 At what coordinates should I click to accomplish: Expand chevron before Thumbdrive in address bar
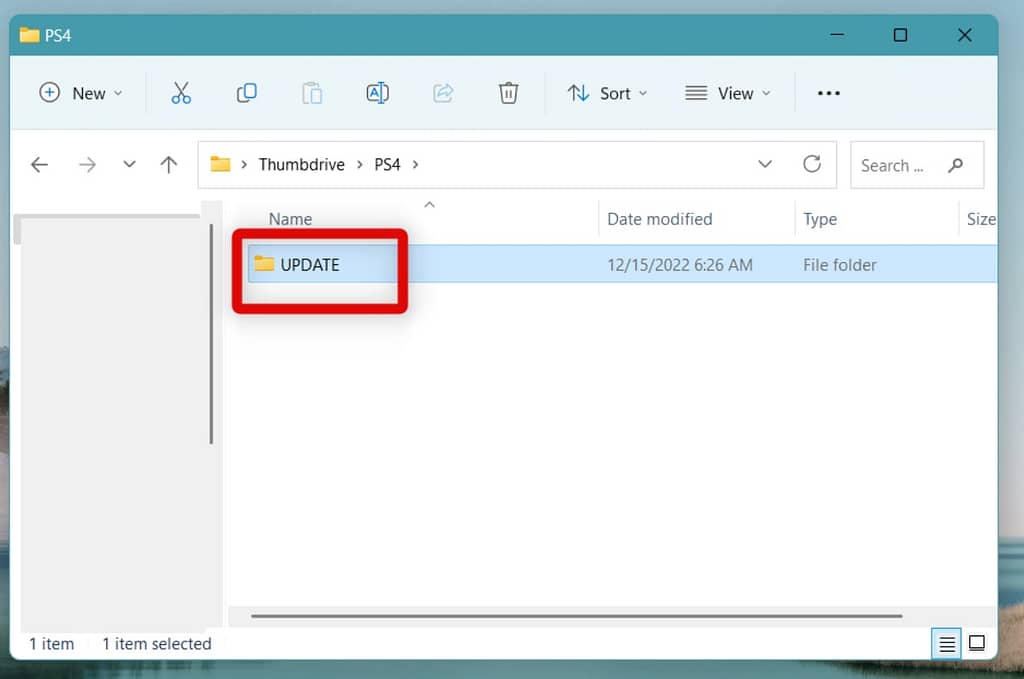(244, 165)
